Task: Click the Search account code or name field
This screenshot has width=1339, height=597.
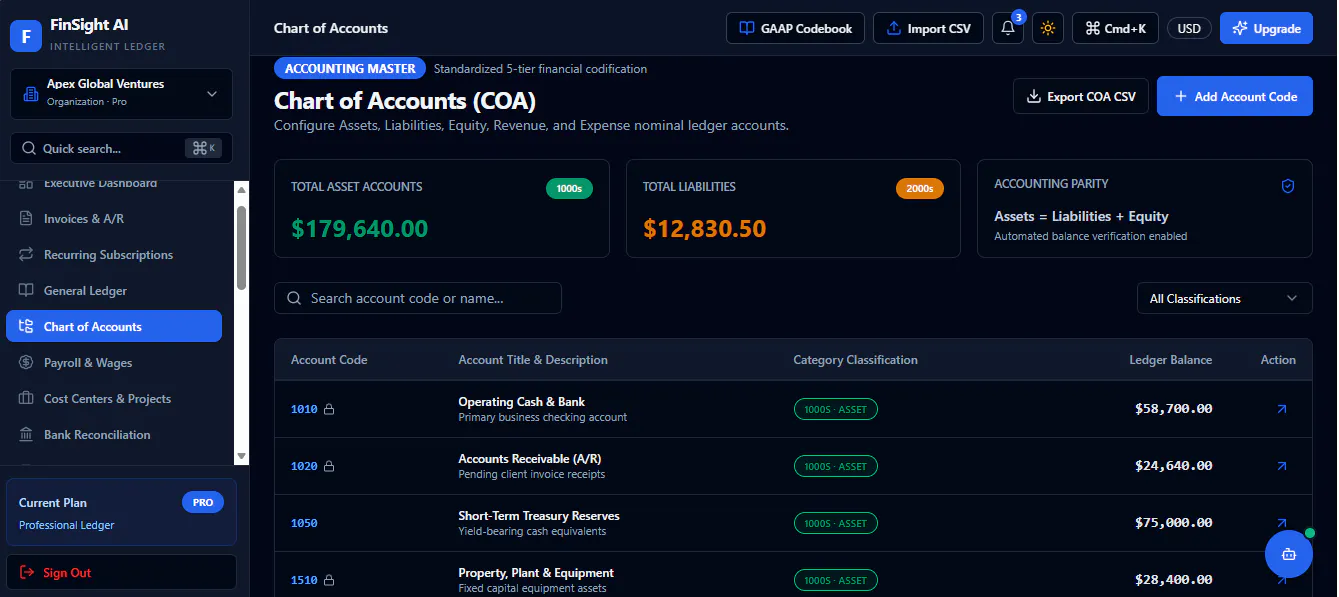Action: click(418, 298)
